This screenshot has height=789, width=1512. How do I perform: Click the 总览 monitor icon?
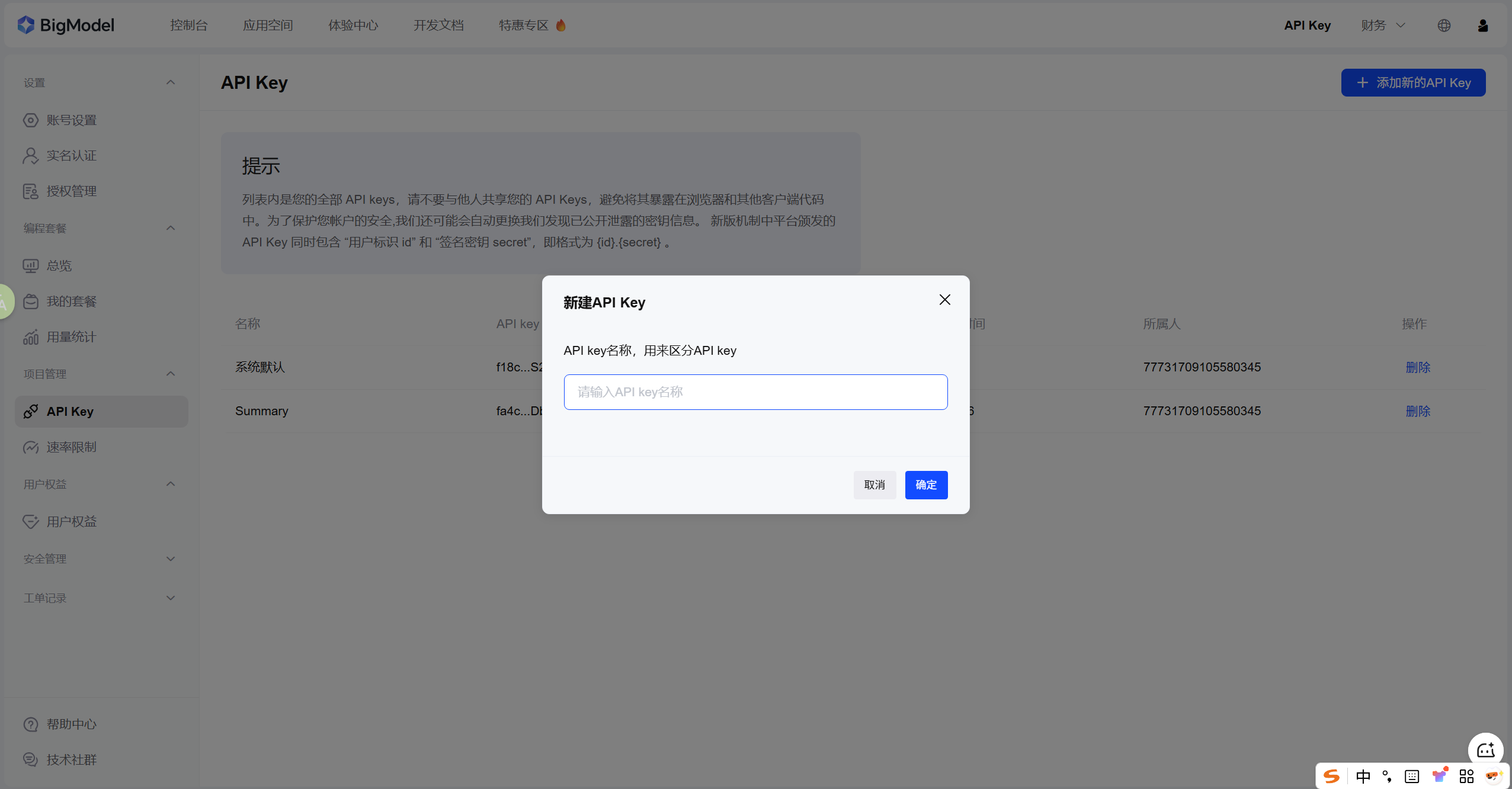(x=31, y=265)
